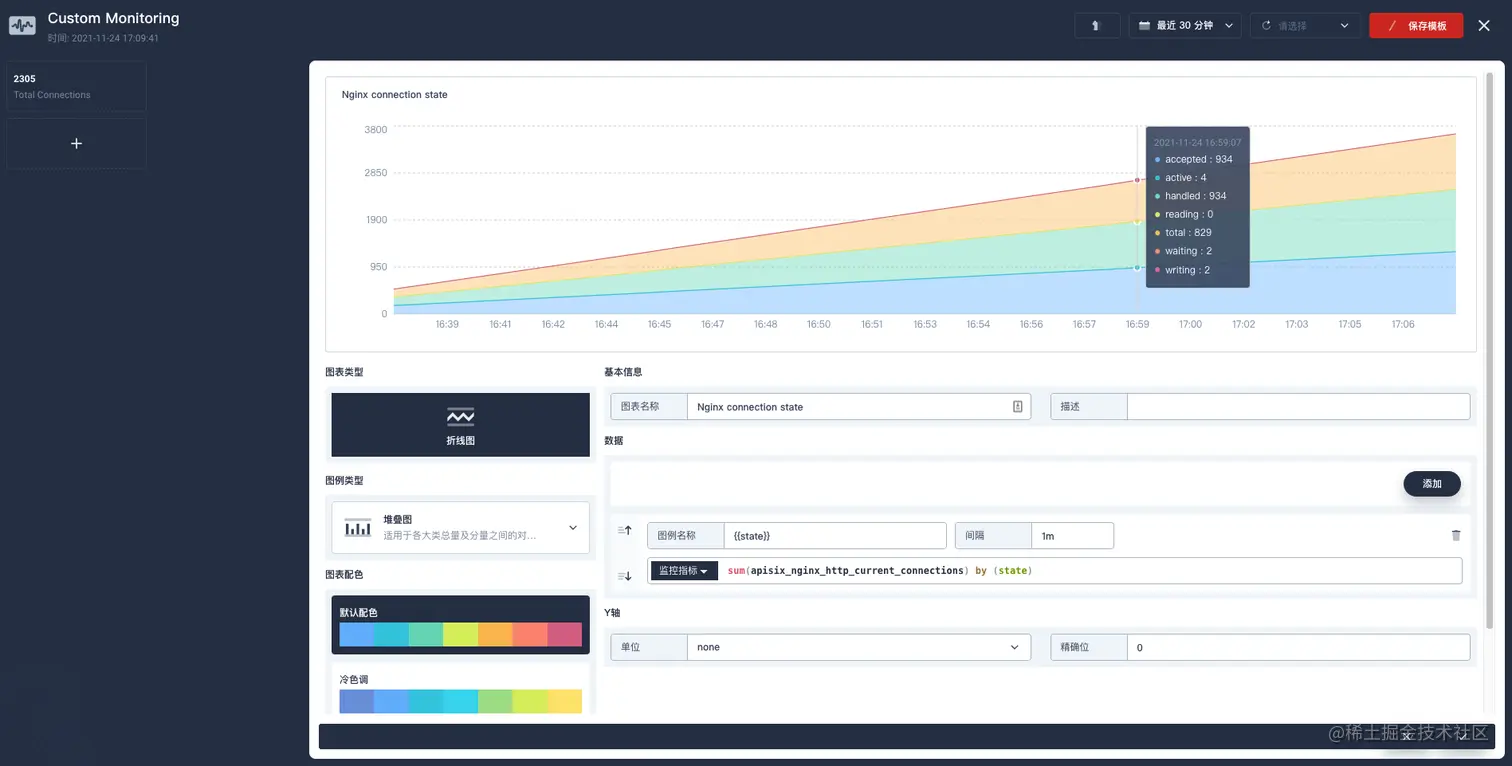Click the accepted : 934 tooltip entry
The height and width of the screenshot is (766, 1512).
coord(1198,159)
